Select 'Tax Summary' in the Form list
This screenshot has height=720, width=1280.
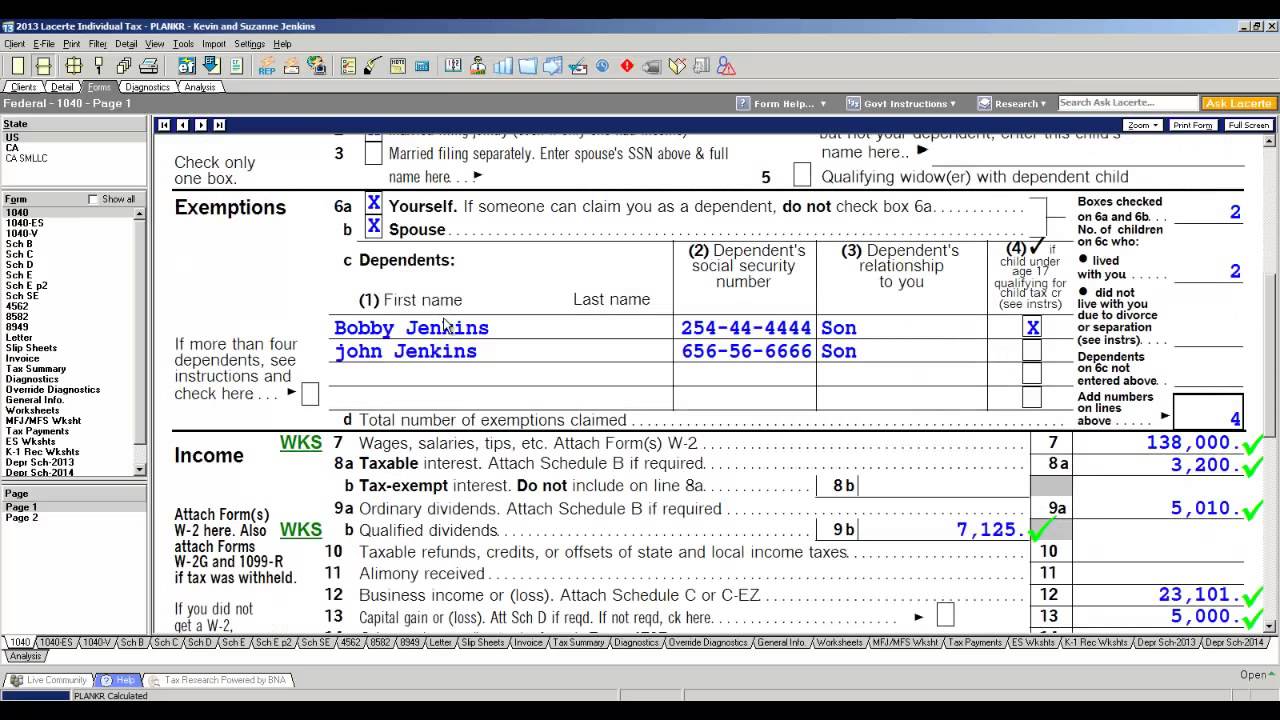pyautogui.click(x=36, y=369)
